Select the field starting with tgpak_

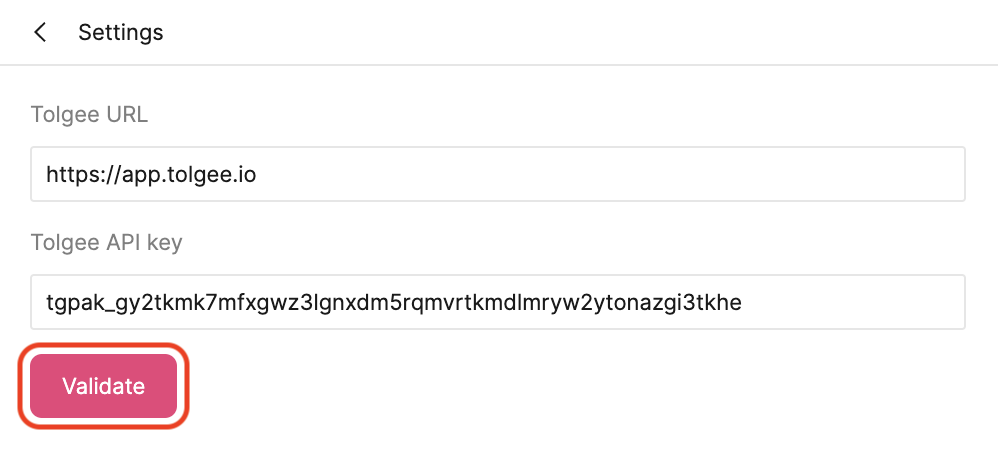(x=497, y=302)
